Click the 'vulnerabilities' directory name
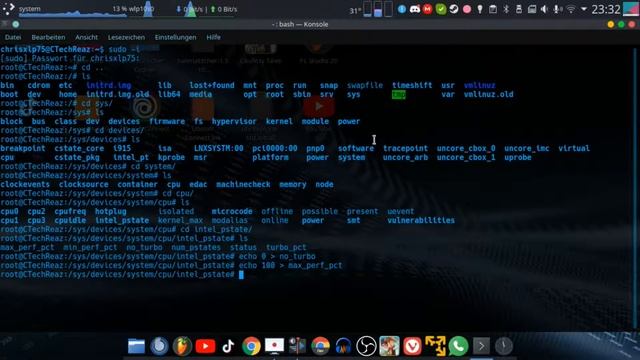This screenshot has width=640, height=360. point(421,221)
